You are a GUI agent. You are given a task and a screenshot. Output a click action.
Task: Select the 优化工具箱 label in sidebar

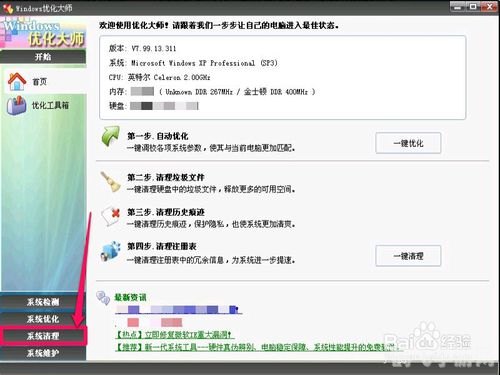pyautogui.click(x=50, y=105)
